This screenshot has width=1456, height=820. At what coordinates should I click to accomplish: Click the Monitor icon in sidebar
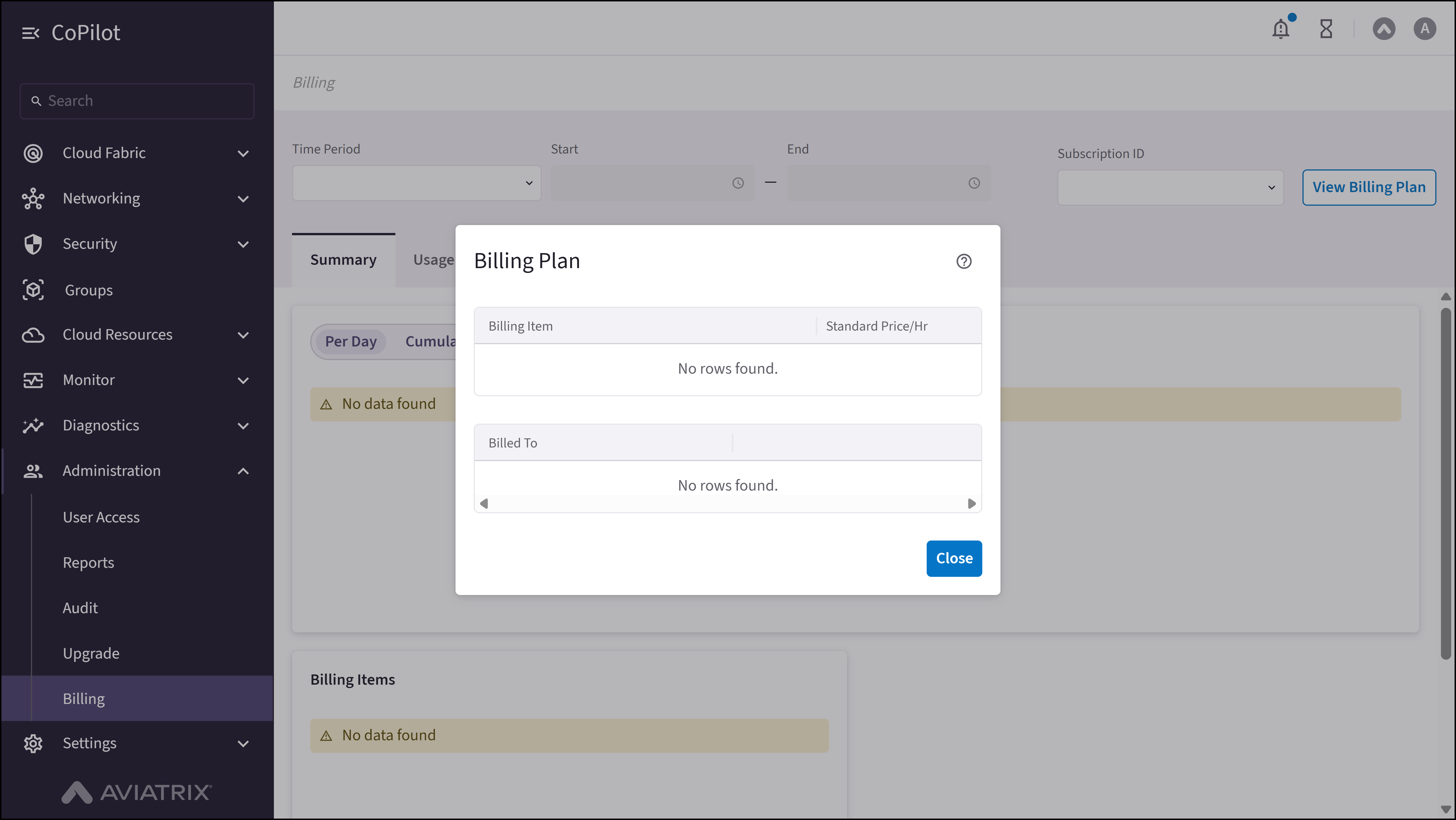coord(33,380)
